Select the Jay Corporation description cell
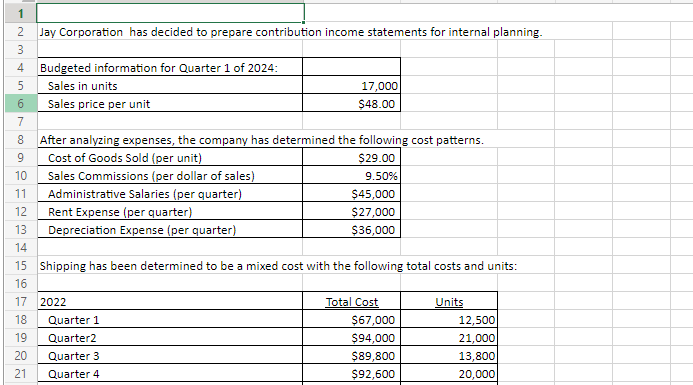Image resolution: width=693 pixels, height=385 pixels. (291, 32)
